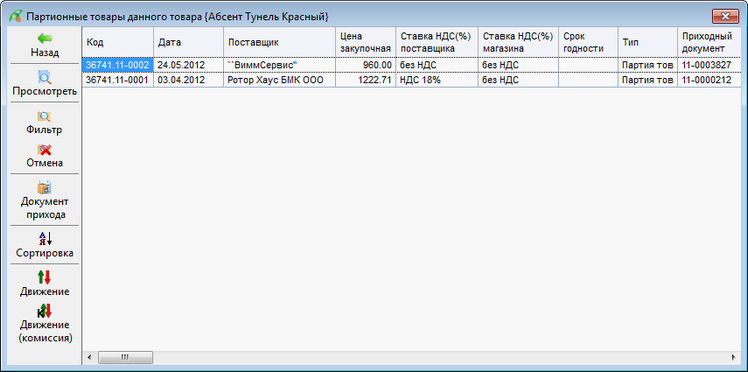Click the Срок годности column header
This screenshot has height=372, width=748.
(x=588, y=42)
